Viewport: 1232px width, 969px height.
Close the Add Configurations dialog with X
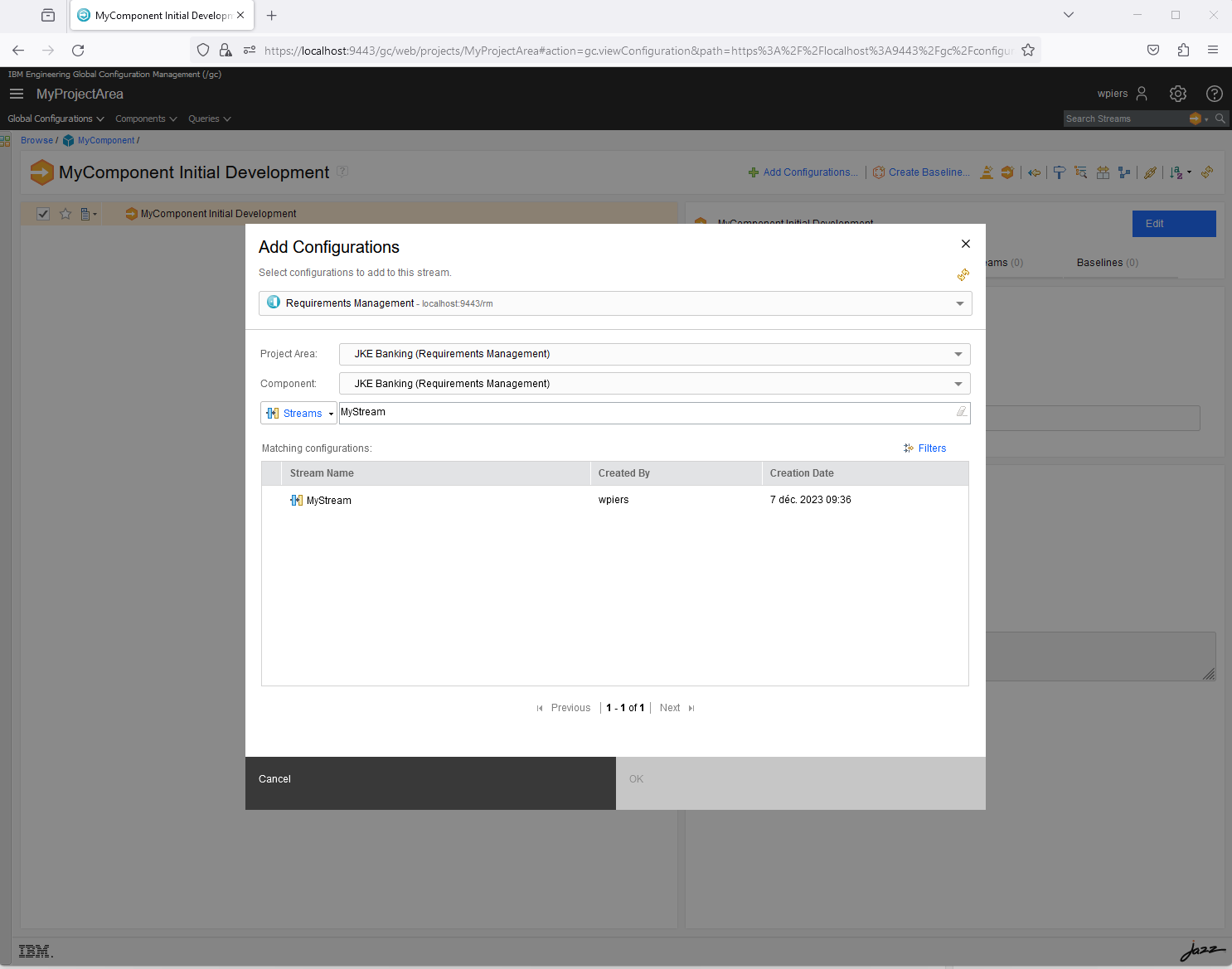[x=966, y=244]
